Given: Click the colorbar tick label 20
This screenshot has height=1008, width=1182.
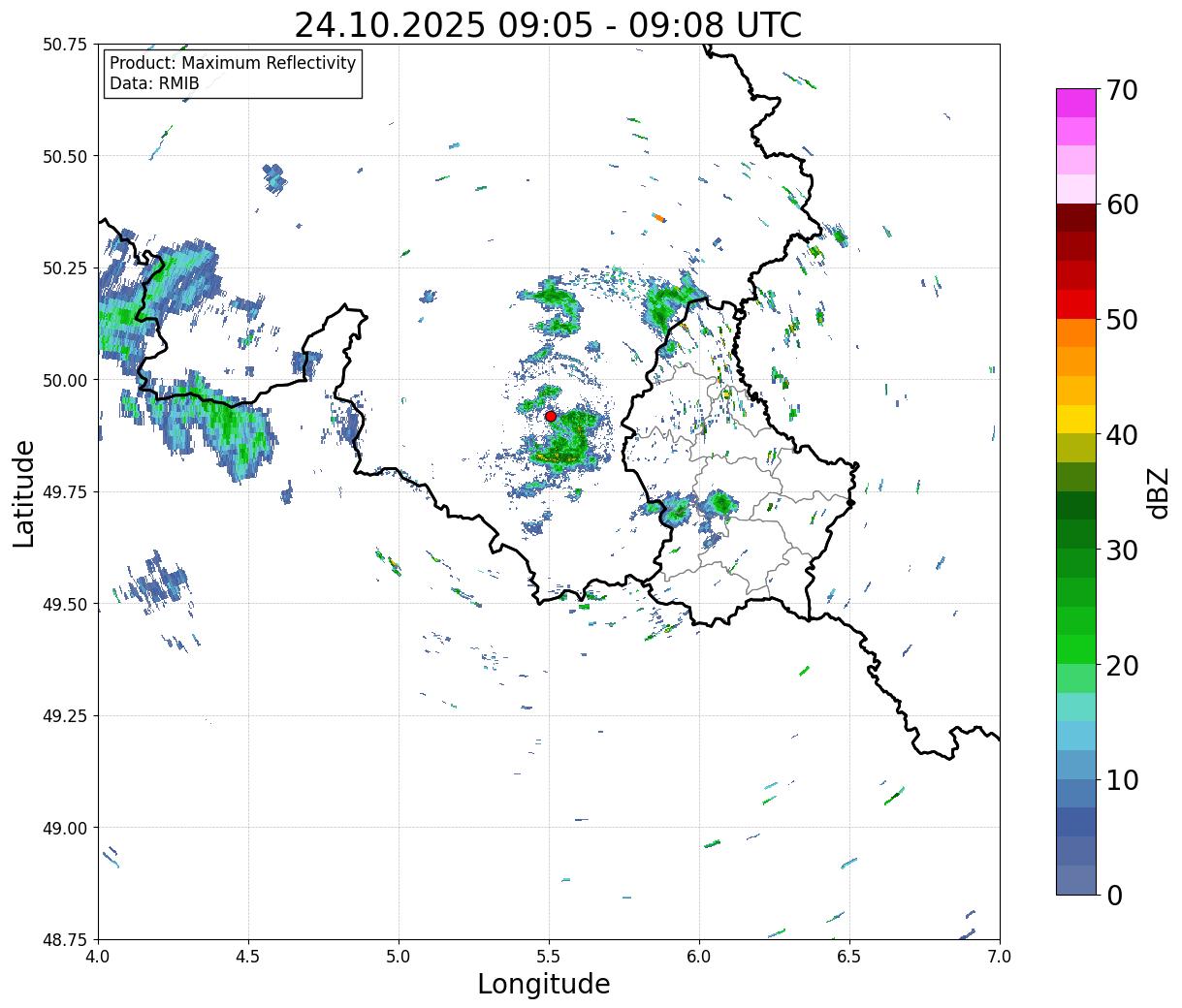Looking at the screenshot, I should [1122, 666].
